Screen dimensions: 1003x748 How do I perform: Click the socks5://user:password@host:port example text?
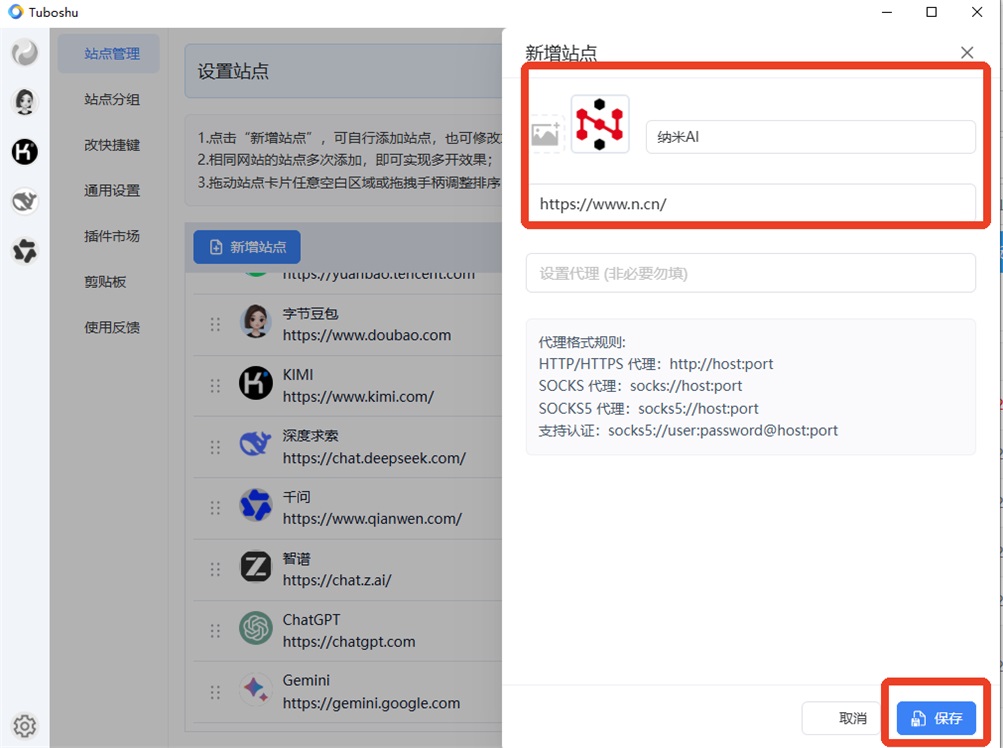(x=723, y=431)
